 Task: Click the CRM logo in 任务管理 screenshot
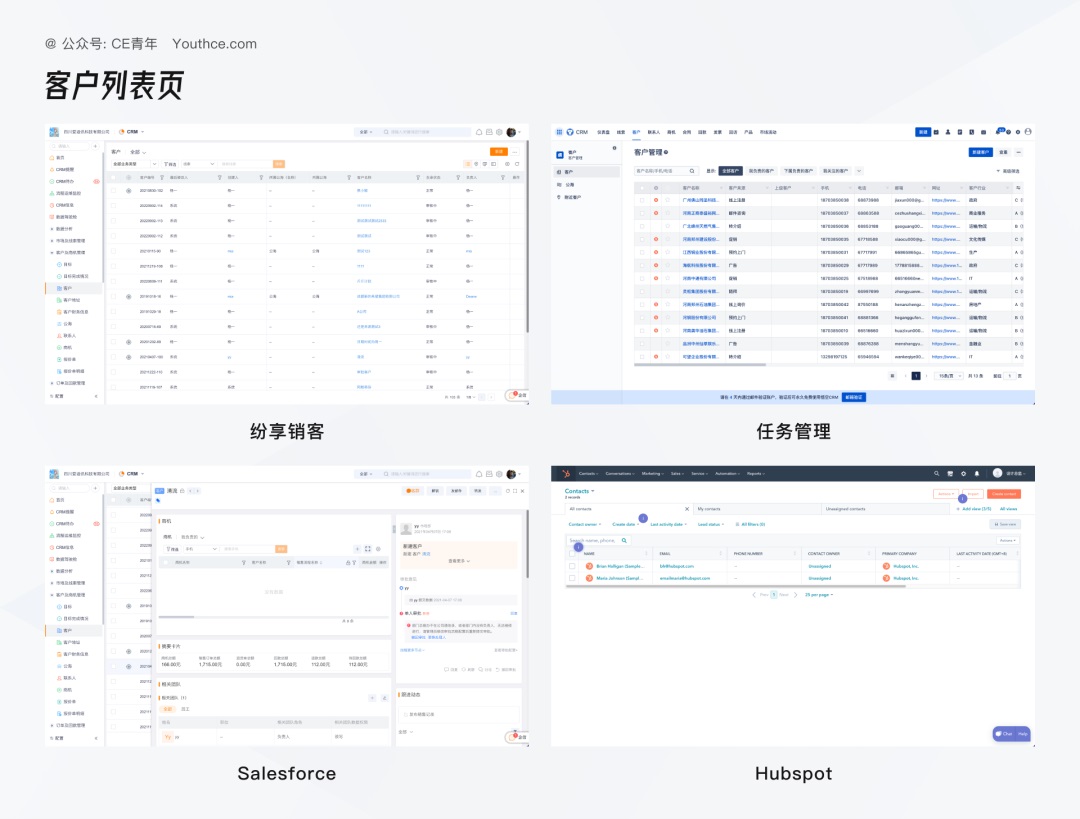(570, 132)
